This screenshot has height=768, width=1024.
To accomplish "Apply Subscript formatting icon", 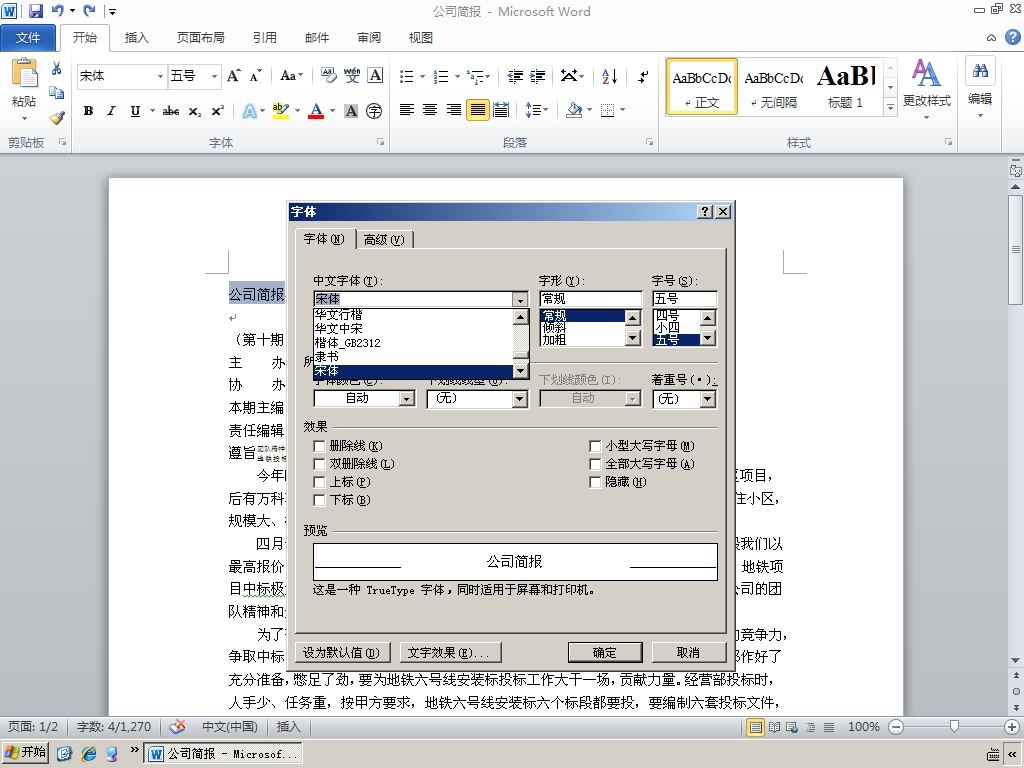I will point(195,111).
